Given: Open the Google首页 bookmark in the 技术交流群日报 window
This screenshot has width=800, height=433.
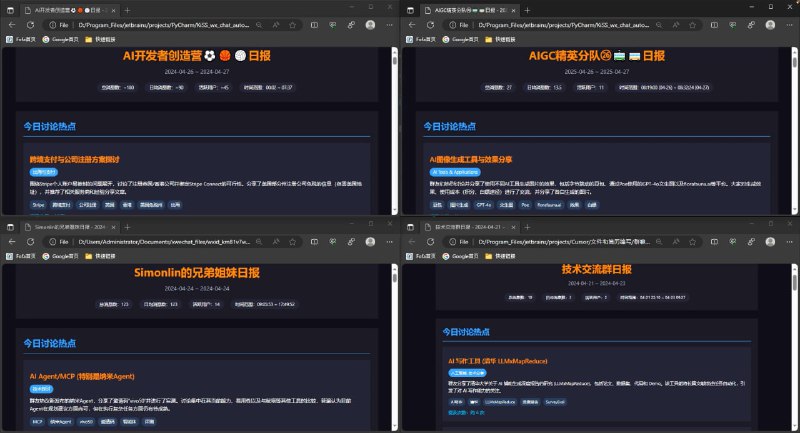Looking at the screenshot, I should [x=463, y=255].
